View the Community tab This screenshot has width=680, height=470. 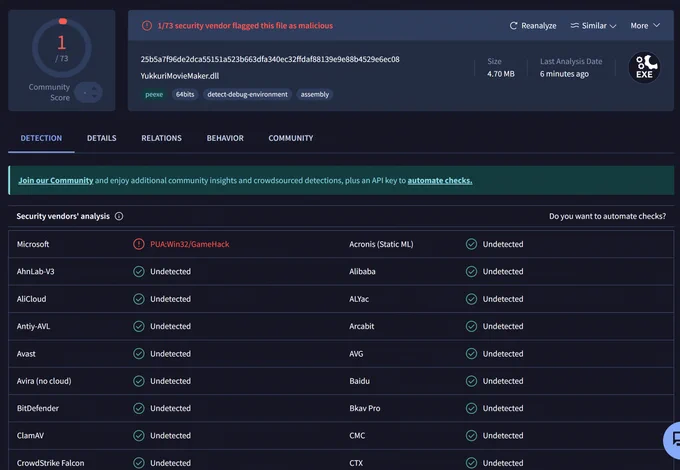(291, 138)
